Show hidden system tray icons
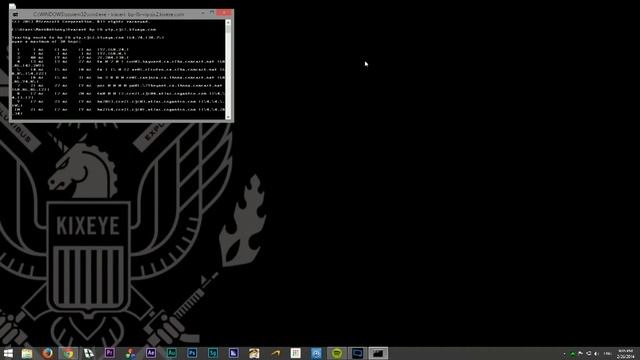This screenshot has width=640, height=360. coord(564,353)
